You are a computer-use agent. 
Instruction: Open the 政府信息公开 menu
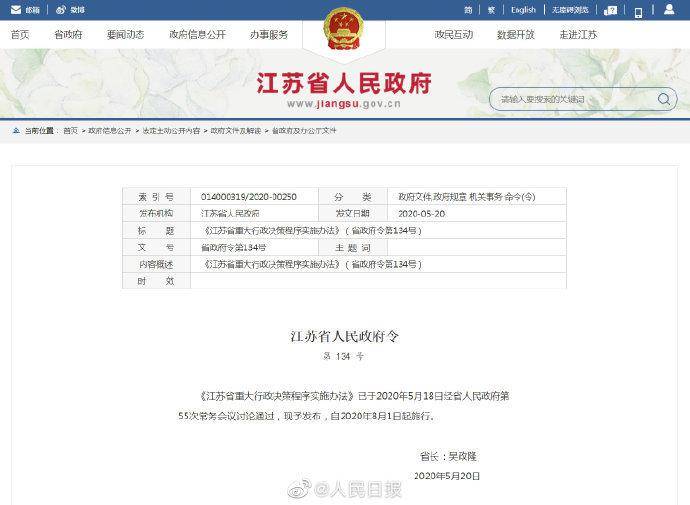[x=196, y=34]
